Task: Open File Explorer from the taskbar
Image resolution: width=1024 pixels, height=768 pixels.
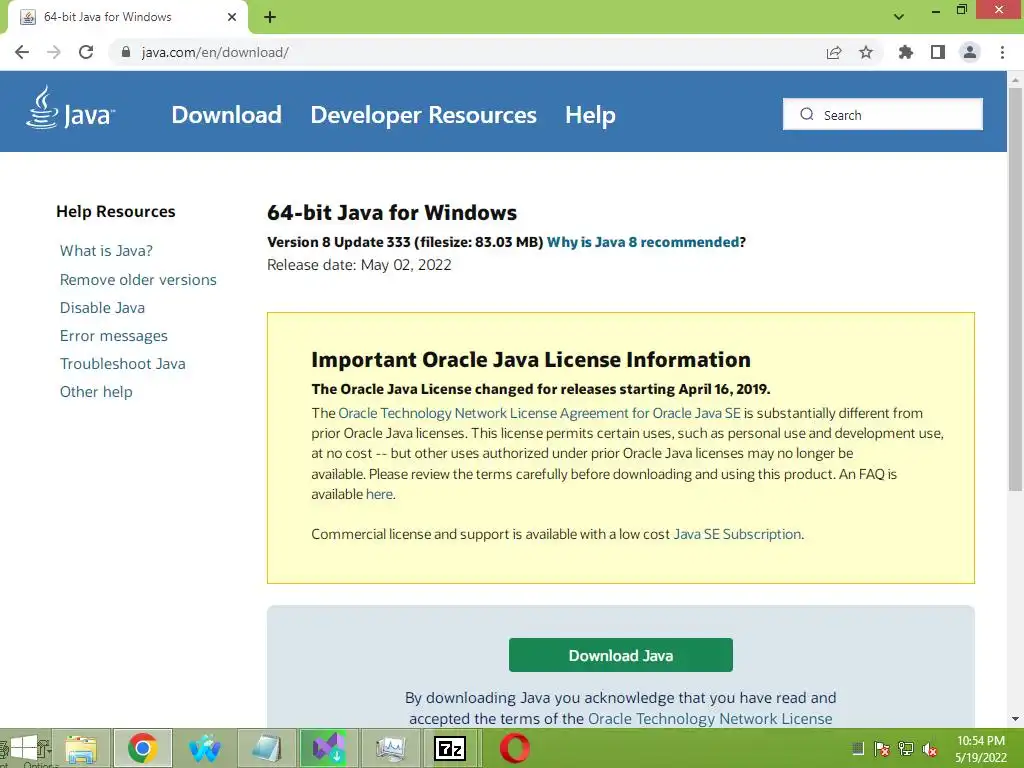Action: (x=80, y=749)
